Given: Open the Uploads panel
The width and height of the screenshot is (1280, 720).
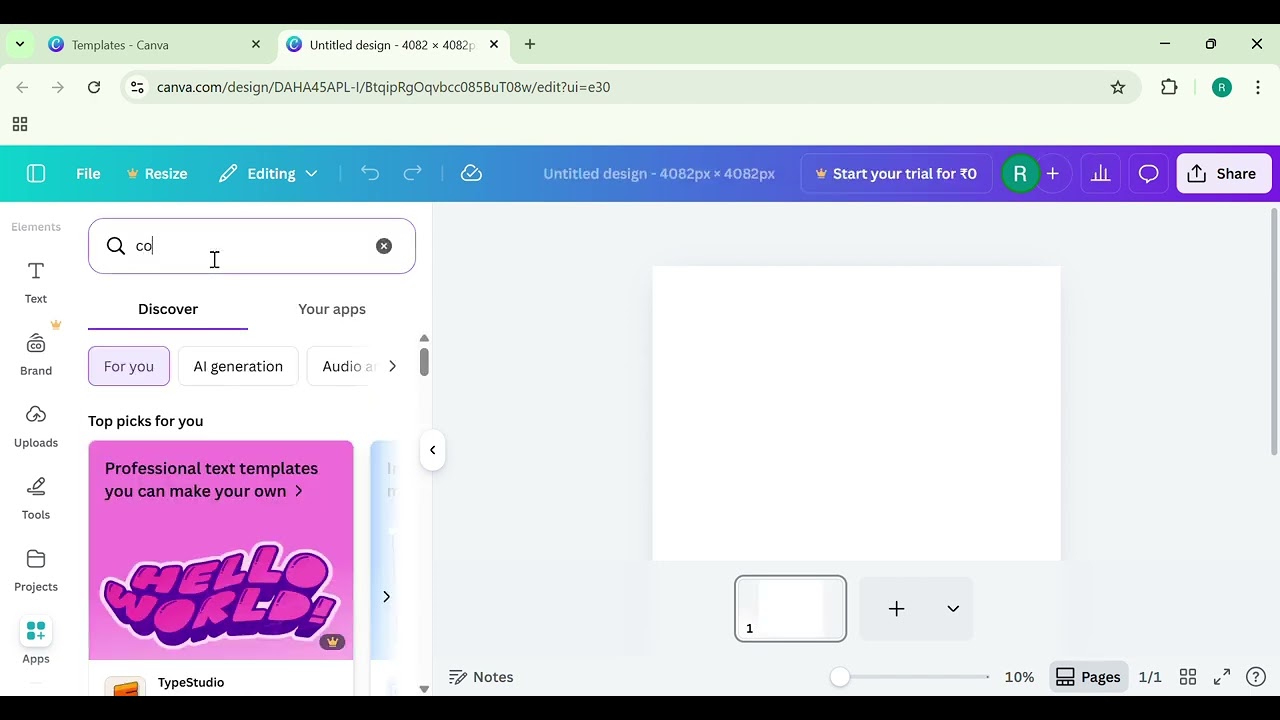Looking at the screenshot, I should [36, 427].
